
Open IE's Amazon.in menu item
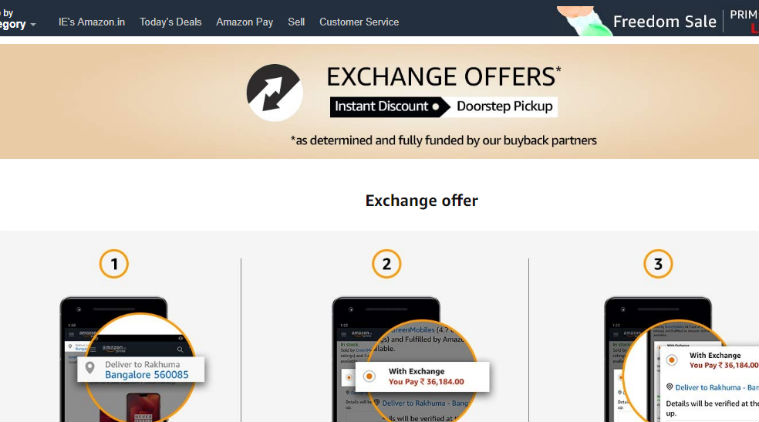tap(91, 22)
